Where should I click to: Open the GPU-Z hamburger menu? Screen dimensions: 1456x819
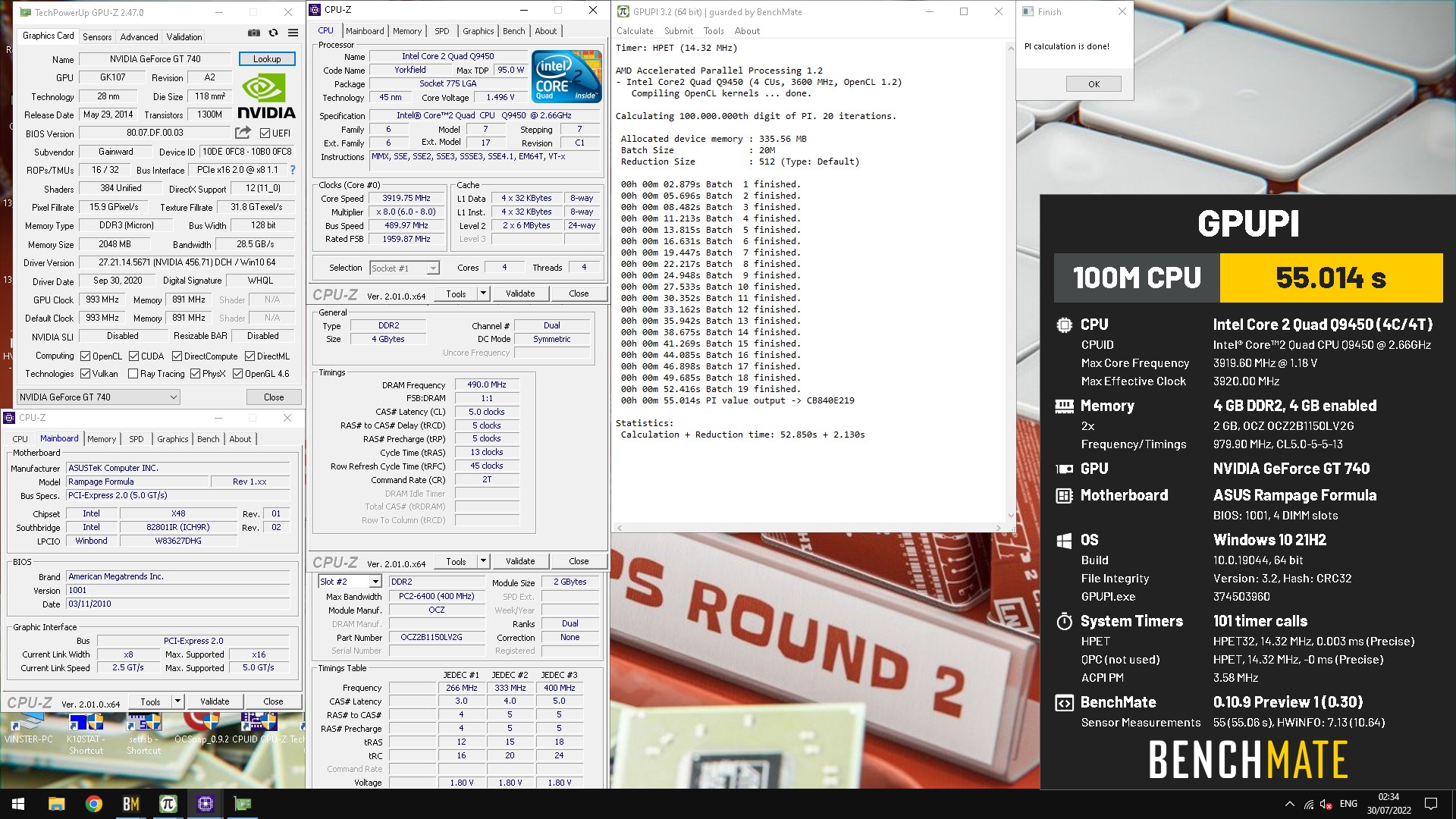(x=293, y=33)
